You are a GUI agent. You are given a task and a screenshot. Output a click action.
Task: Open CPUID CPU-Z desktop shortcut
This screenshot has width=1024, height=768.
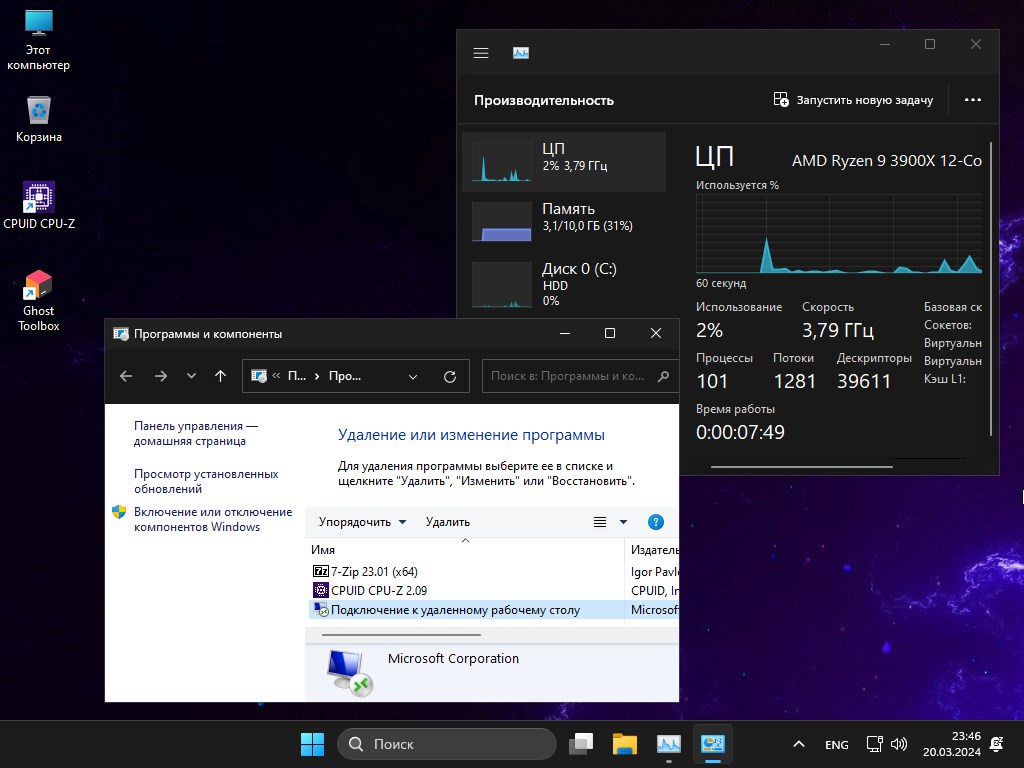[x=39, y=205]
